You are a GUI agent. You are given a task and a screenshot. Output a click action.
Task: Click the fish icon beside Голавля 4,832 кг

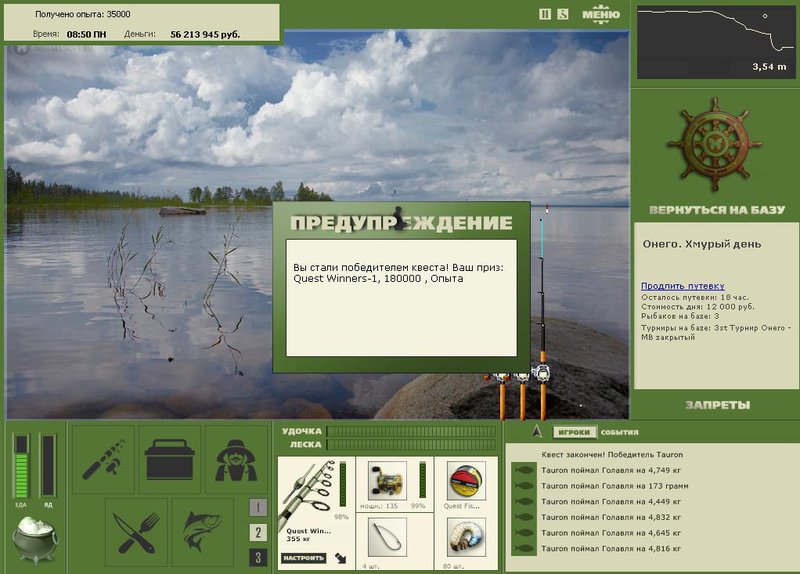coord(524,517)
